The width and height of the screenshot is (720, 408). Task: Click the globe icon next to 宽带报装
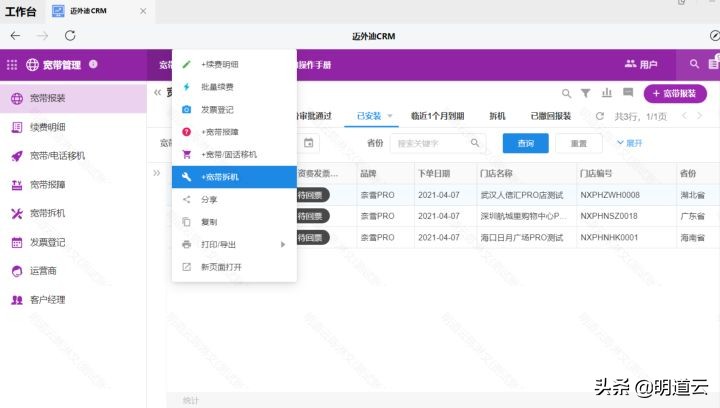17,98
